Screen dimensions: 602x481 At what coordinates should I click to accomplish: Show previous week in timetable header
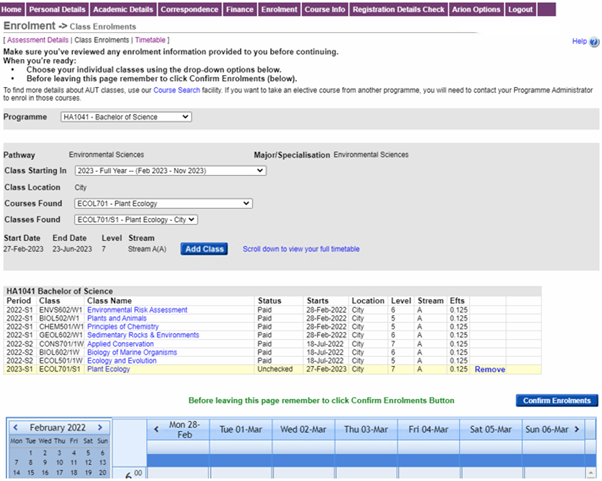[156, 430]
